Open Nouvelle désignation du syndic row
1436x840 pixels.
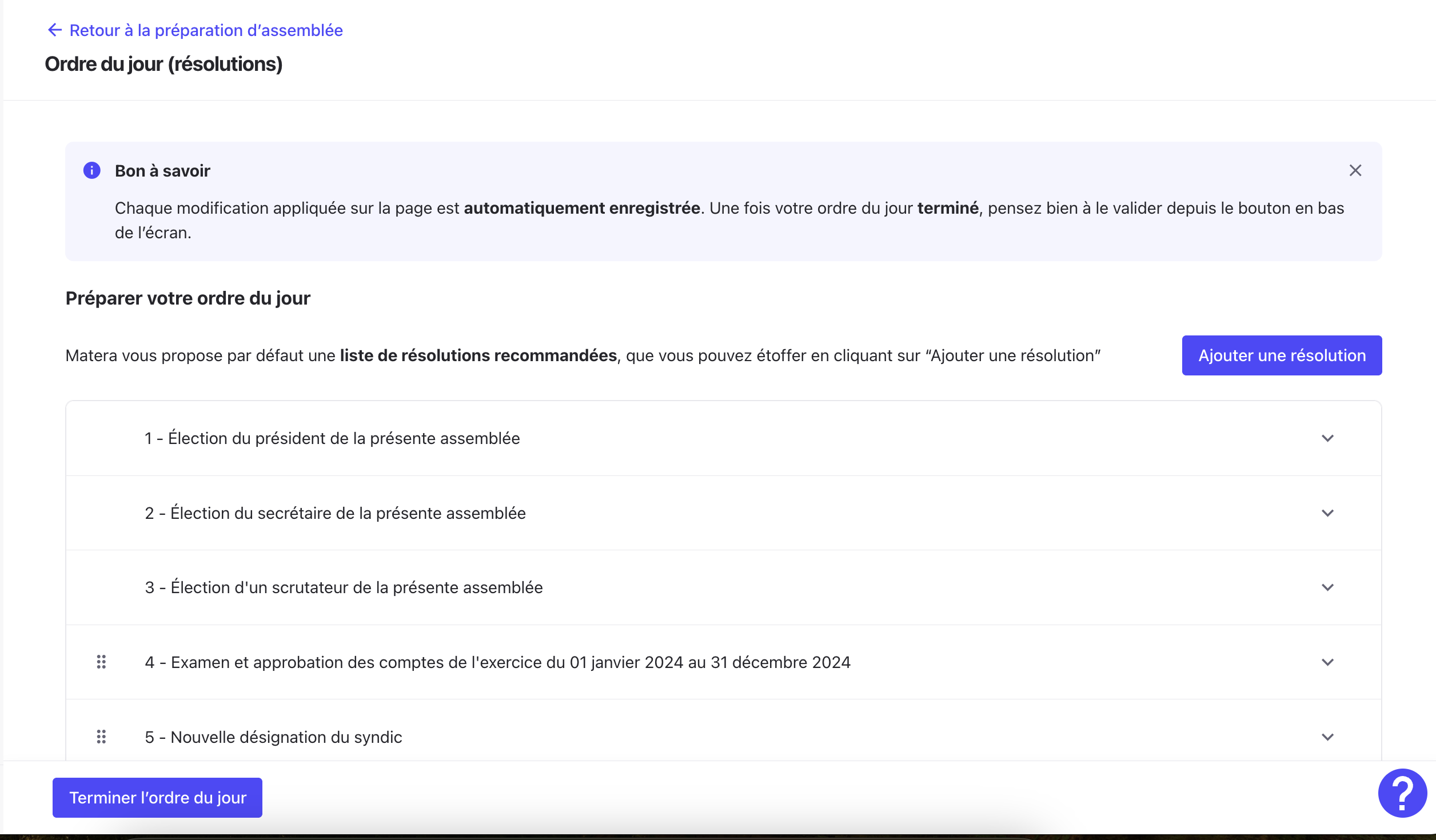tap(273, 737)
